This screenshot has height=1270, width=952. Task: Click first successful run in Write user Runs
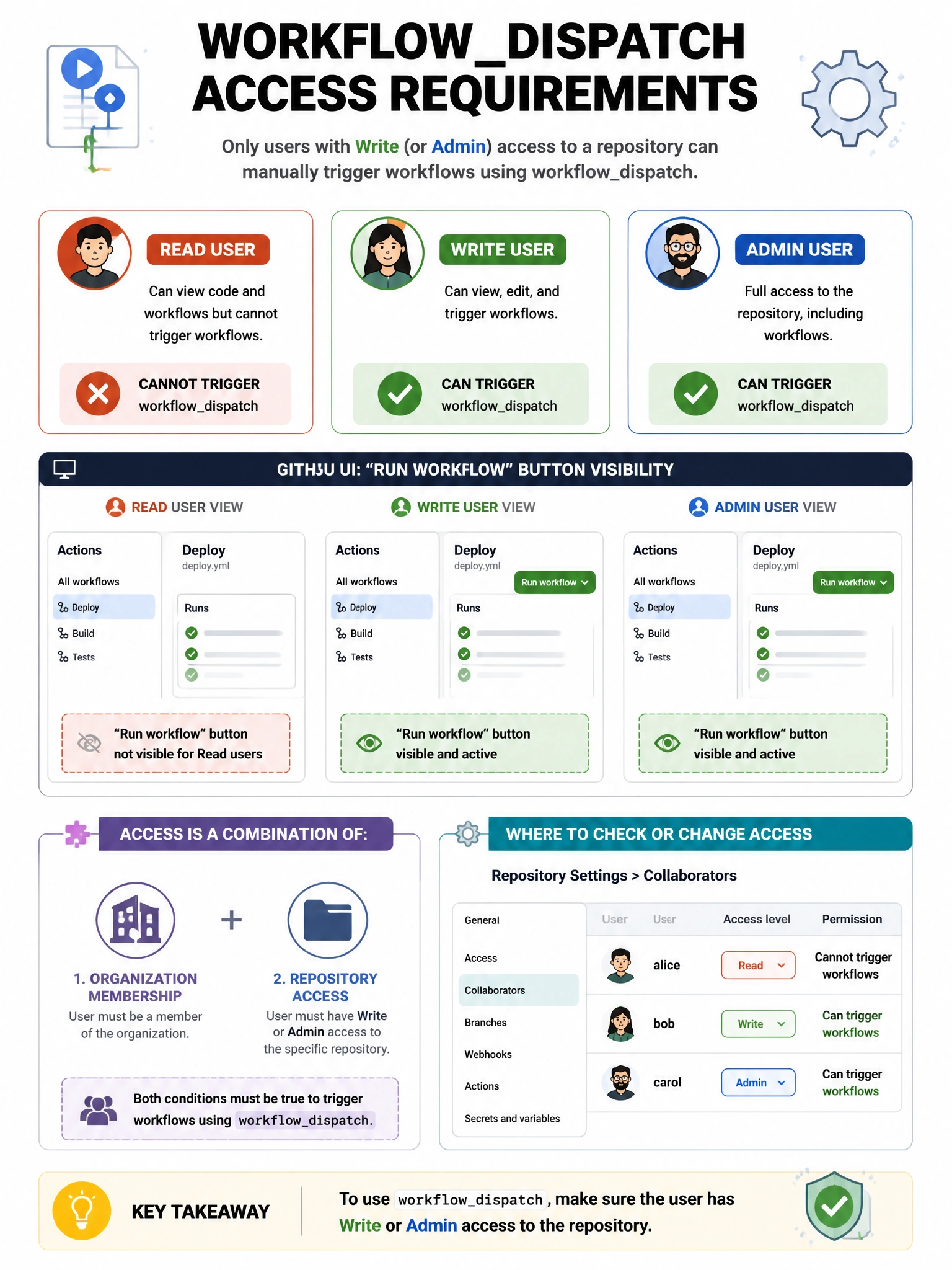[511, 633]
